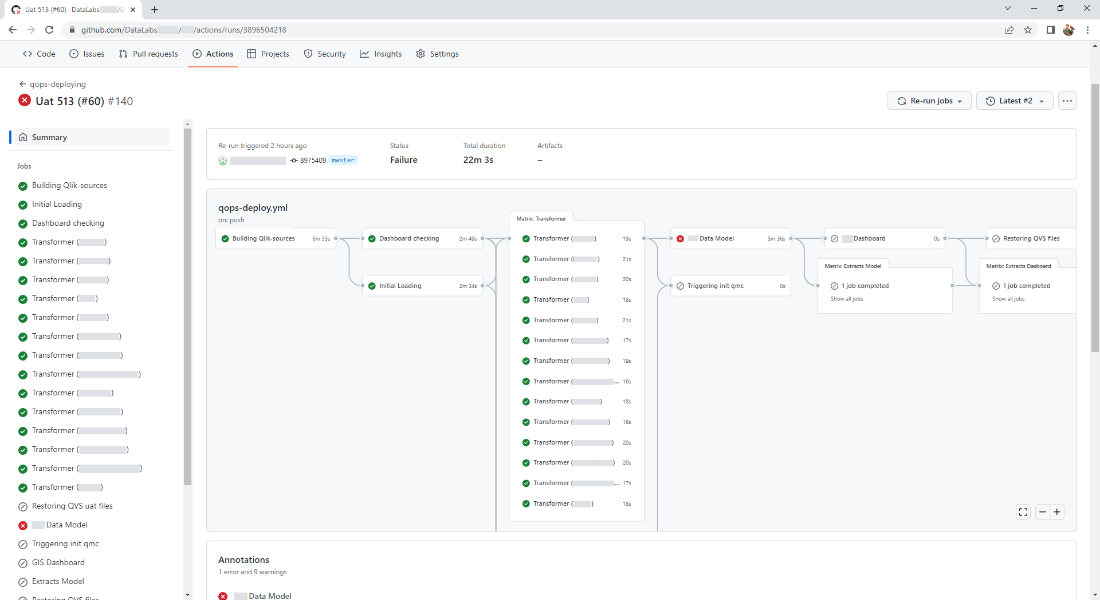Select the Initial Loading job in the sidebar

pyautogui.click(x=55, y=204)
